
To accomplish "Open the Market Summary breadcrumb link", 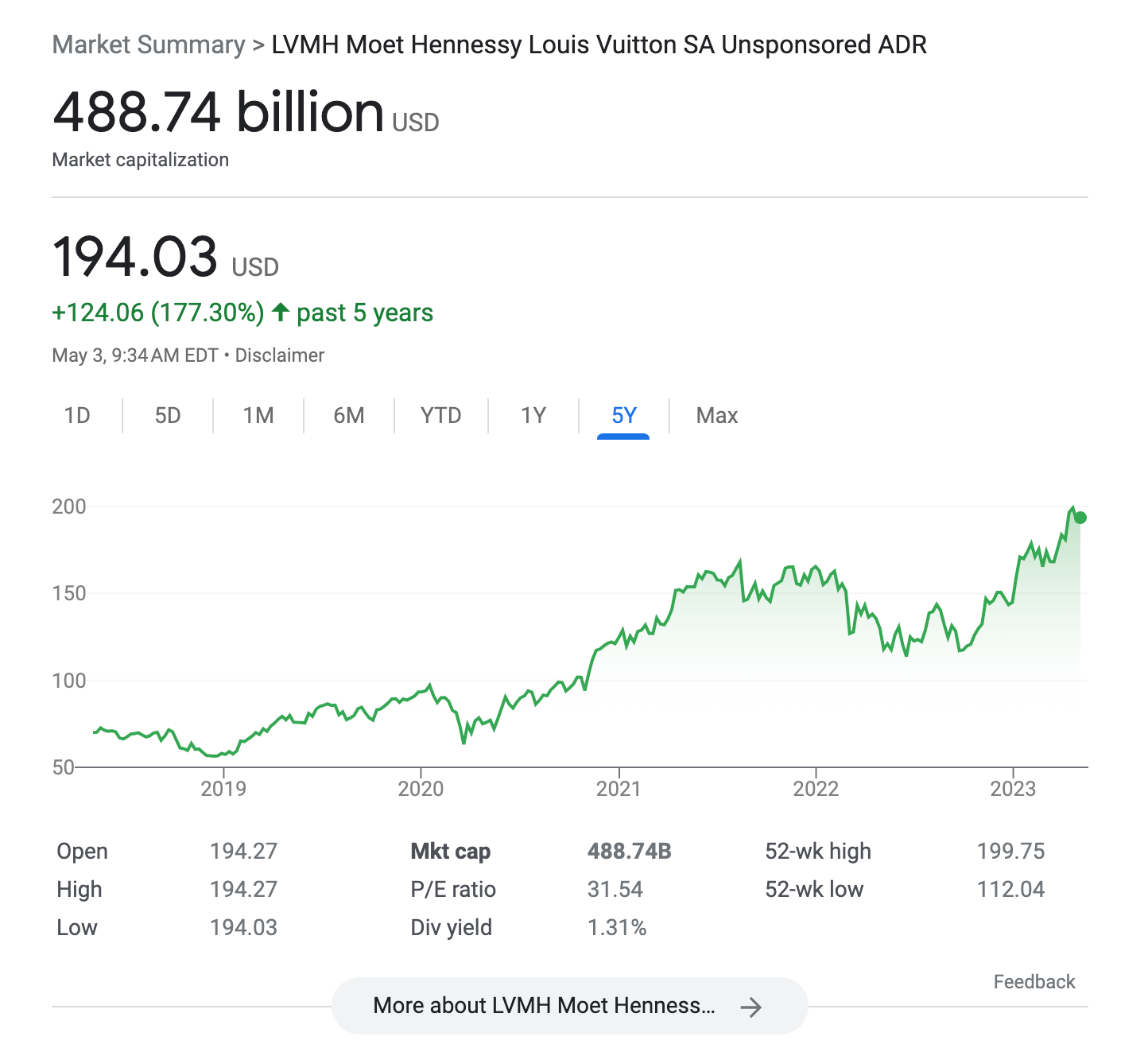I will [149, 45].
